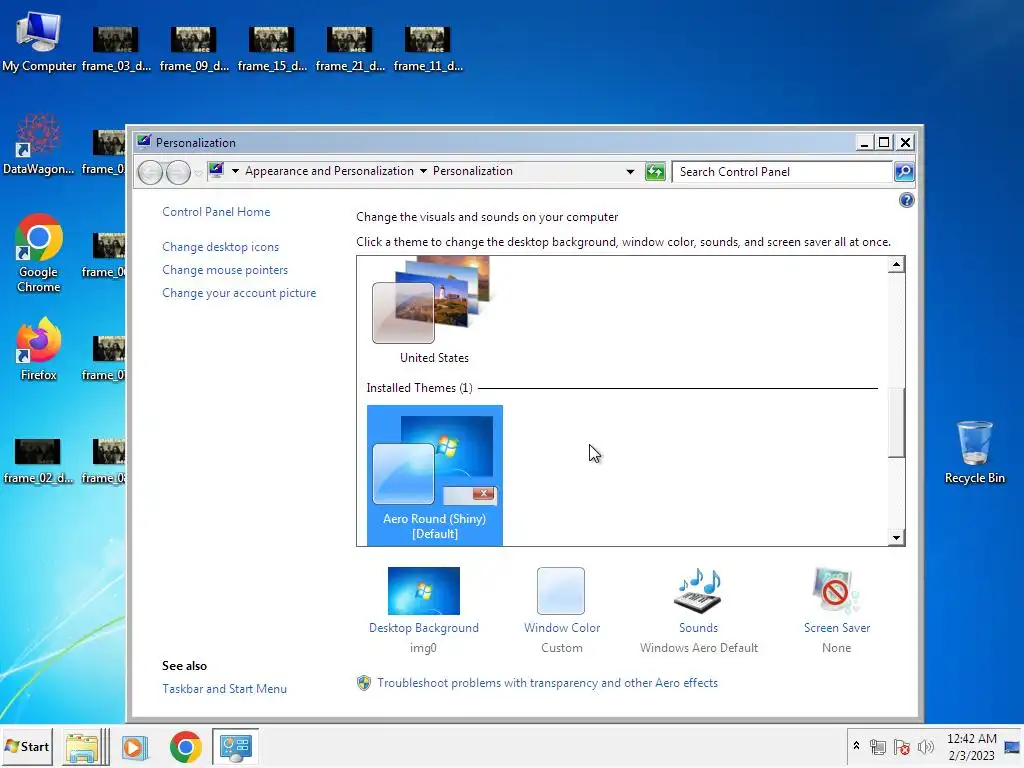Select the Firefox desktop shortcut

39,349
